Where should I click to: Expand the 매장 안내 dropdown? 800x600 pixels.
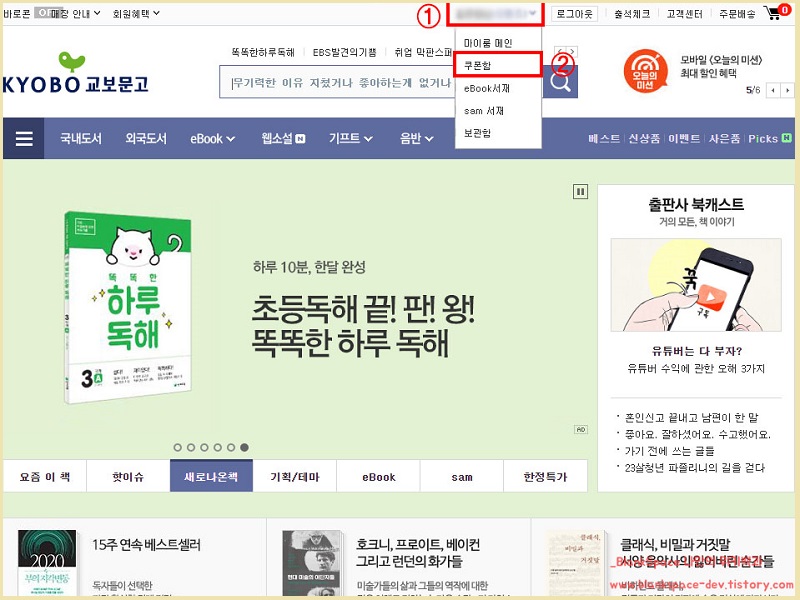pyautogui.click(x=76, y=14)
